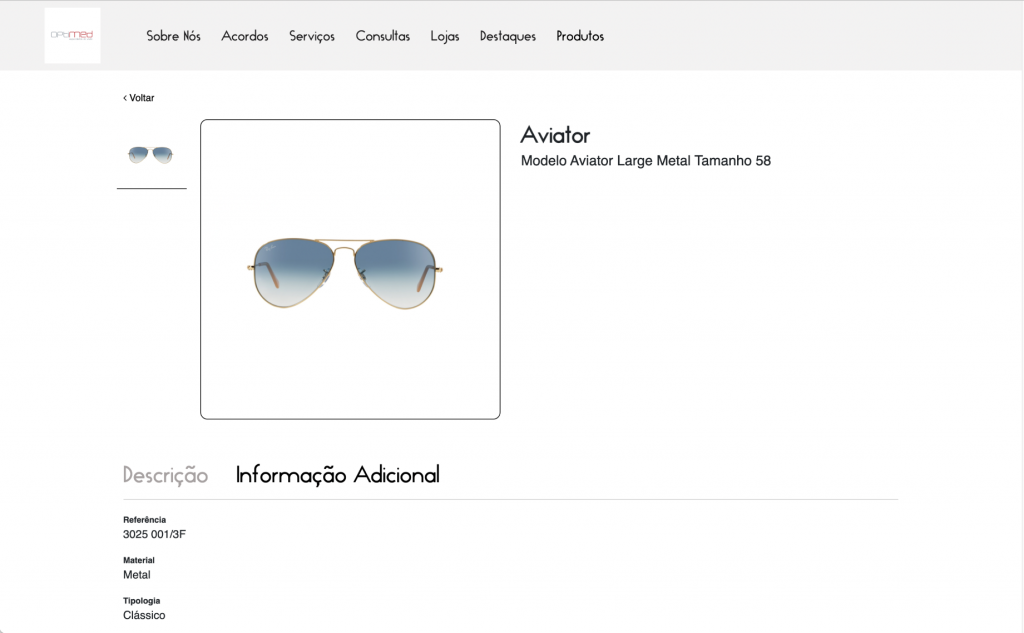The width and height of the screenshot is (1024, 633).
Task: Click the Material field label
Action: click(139, 561)
